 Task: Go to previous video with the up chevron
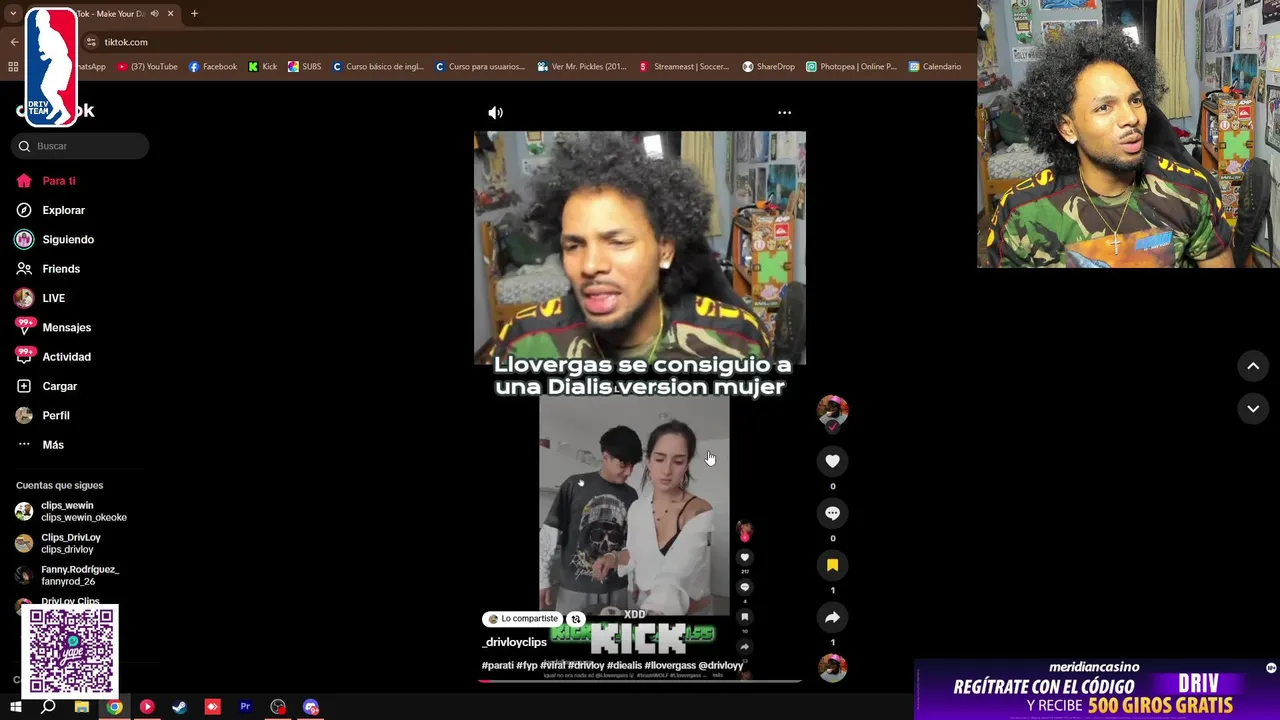tap(1253, 366)
